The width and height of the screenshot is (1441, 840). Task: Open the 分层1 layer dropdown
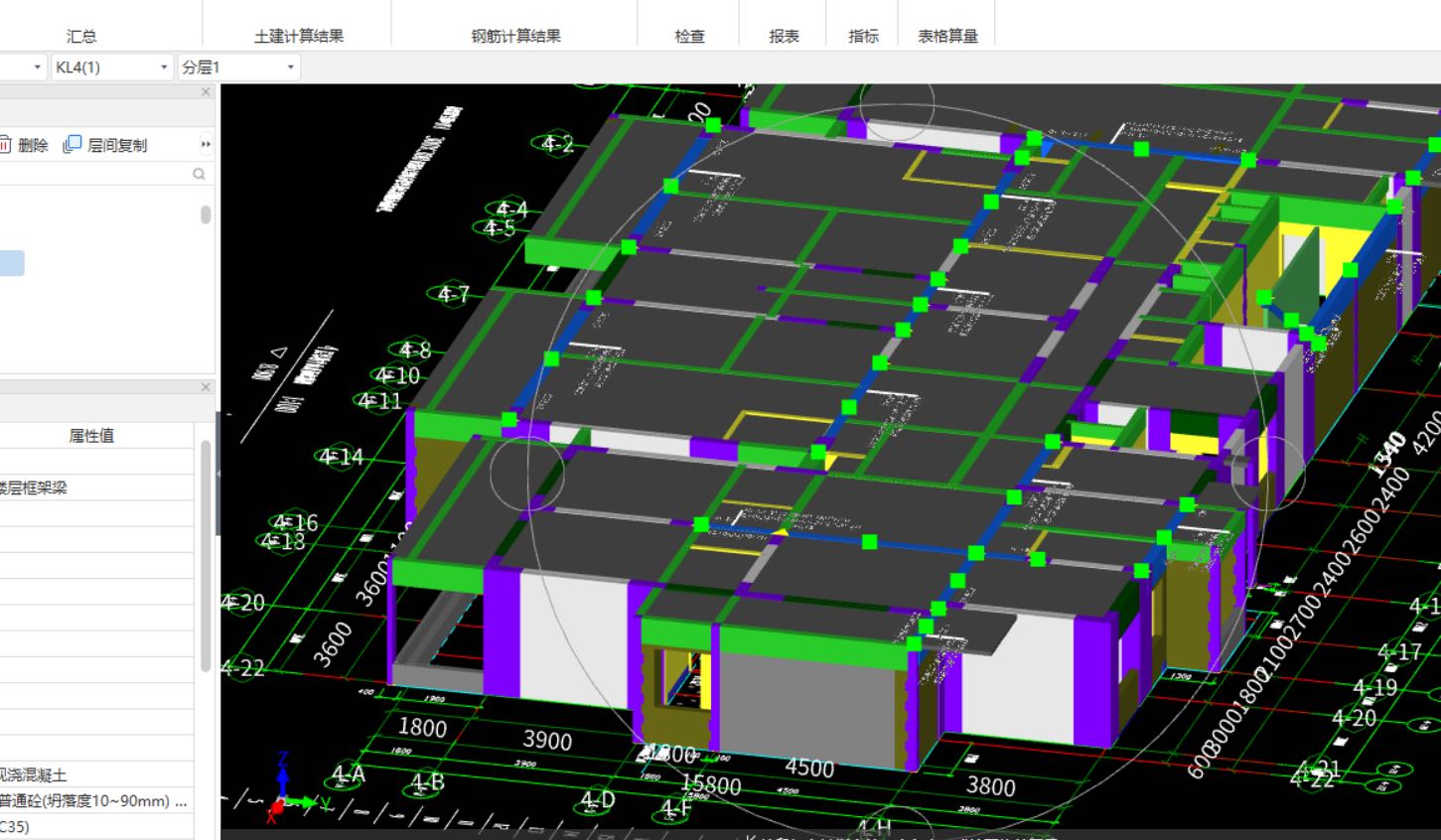point(290,68)
